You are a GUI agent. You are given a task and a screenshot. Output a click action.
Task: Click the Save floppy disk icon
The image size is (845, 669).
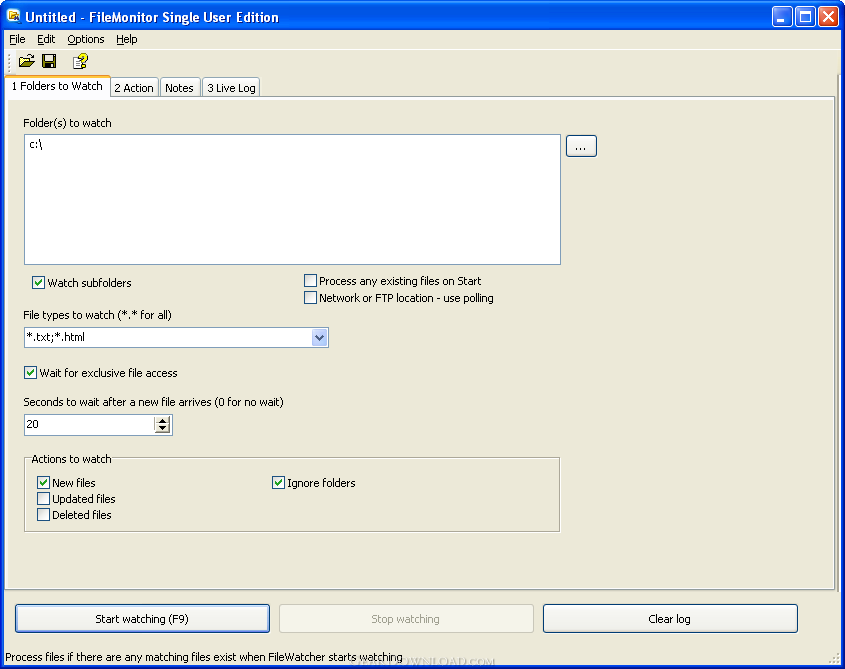tap(49, 61)
